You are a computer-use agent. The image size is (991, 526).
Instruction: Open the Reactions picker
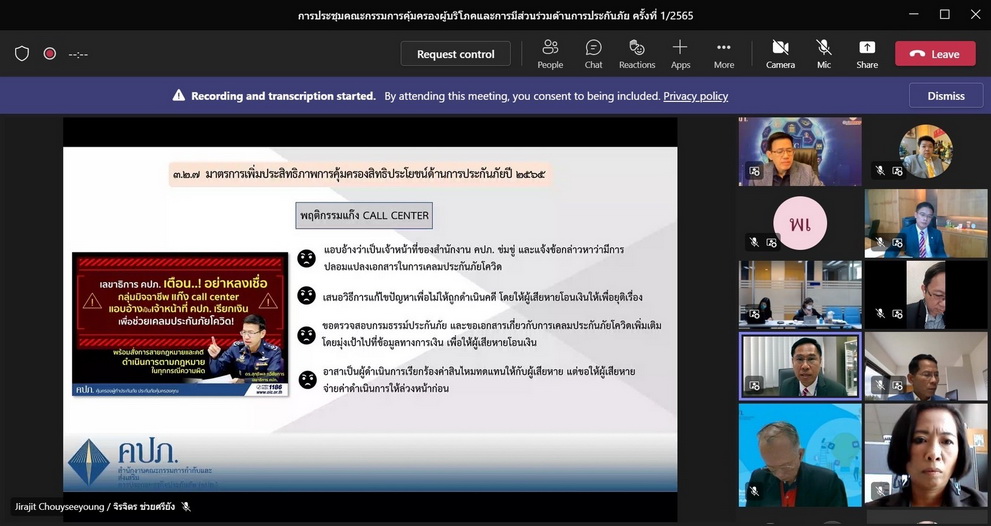click(637, 53)
